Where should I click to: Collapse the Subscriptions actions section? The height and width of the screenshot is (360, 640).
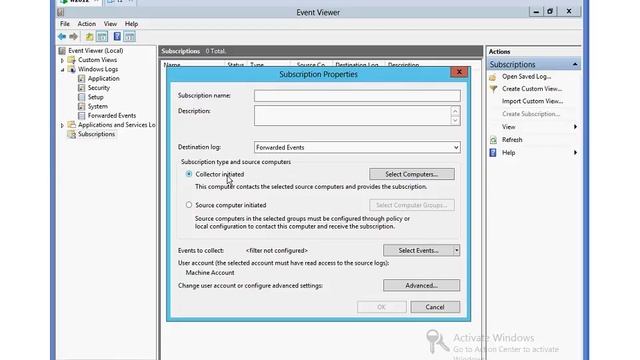(575, 64)
